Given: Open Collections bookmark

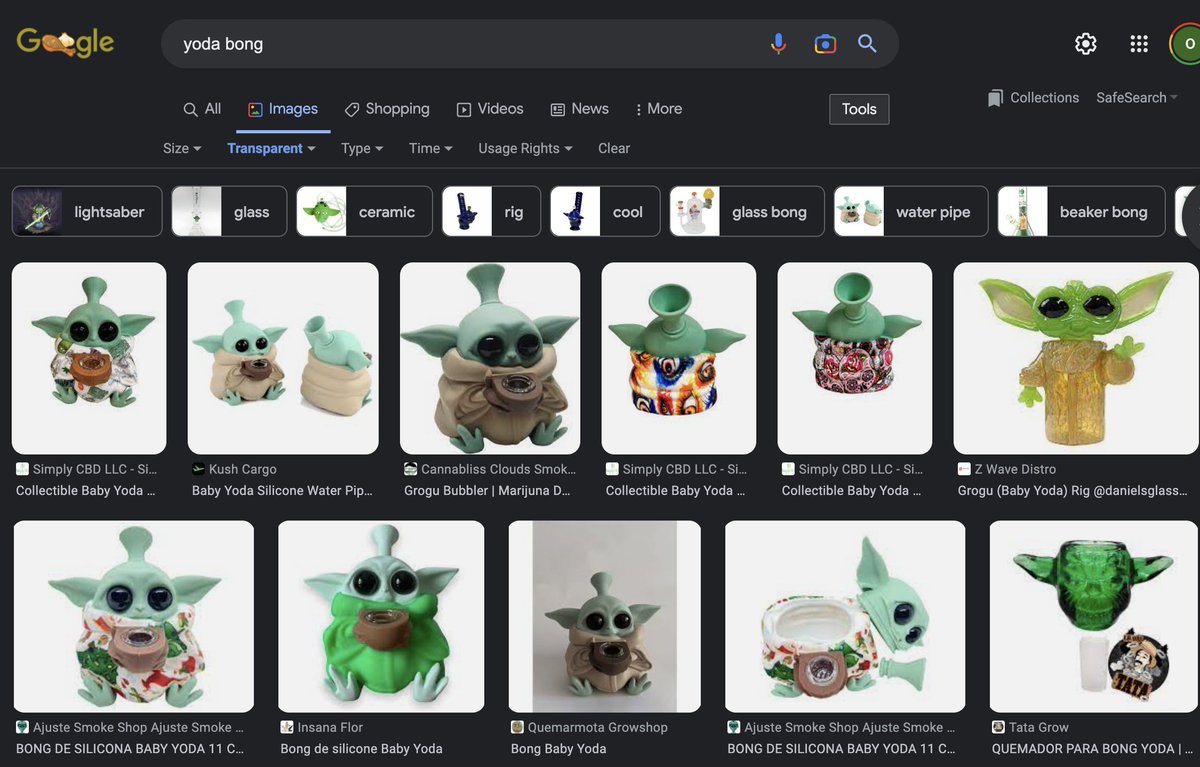Looking at the screenshot, I should [x=1033, y=97].
